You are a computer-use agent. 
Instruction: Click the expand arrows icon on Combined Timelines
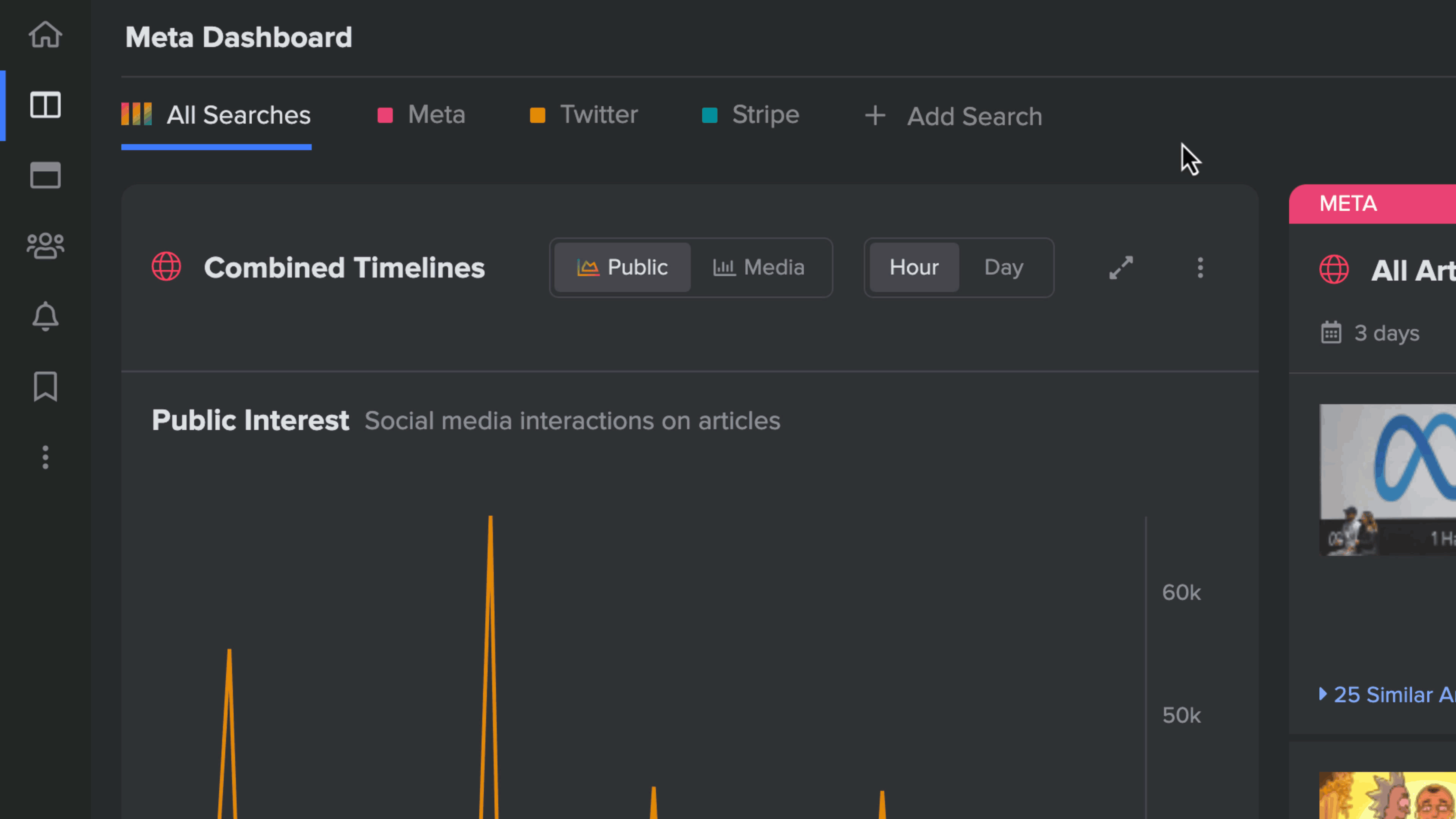pos(1122,268)
